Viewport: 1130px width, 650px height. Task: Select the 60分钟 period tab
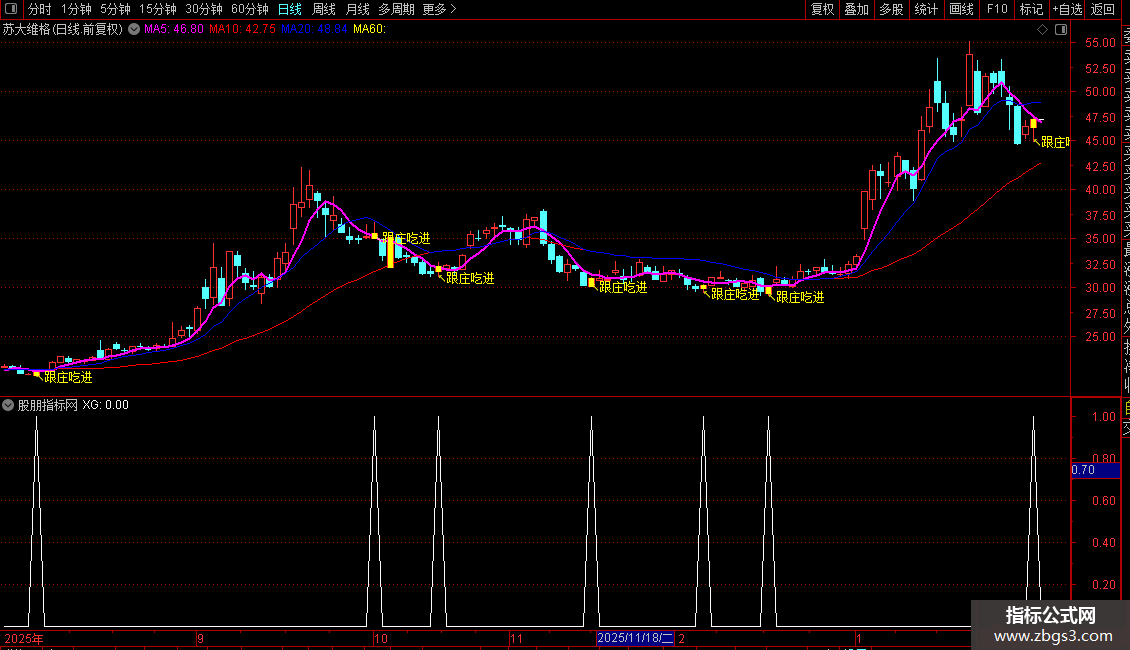(x=249, y=10)
